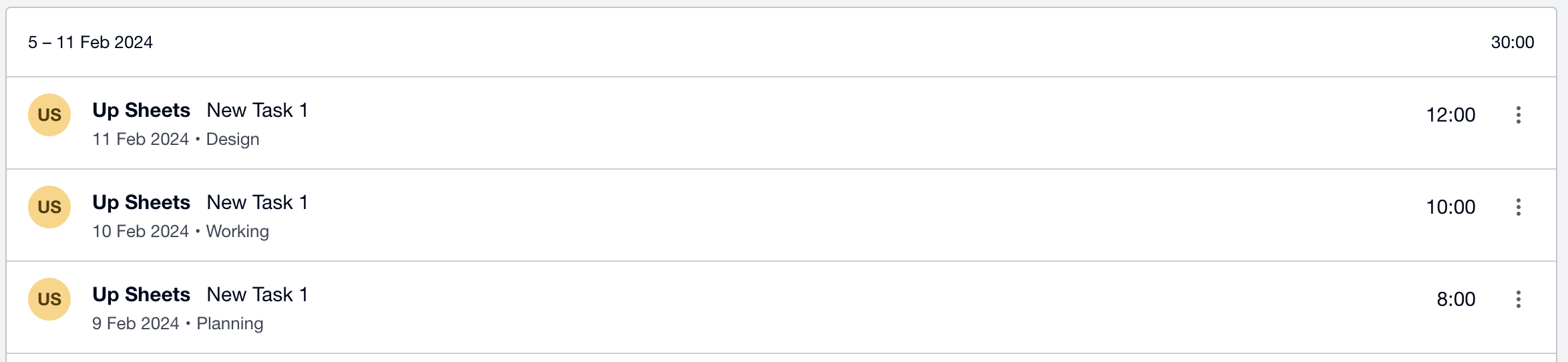Click the US avatar on the Planning entry

click(x=49, y=299)
